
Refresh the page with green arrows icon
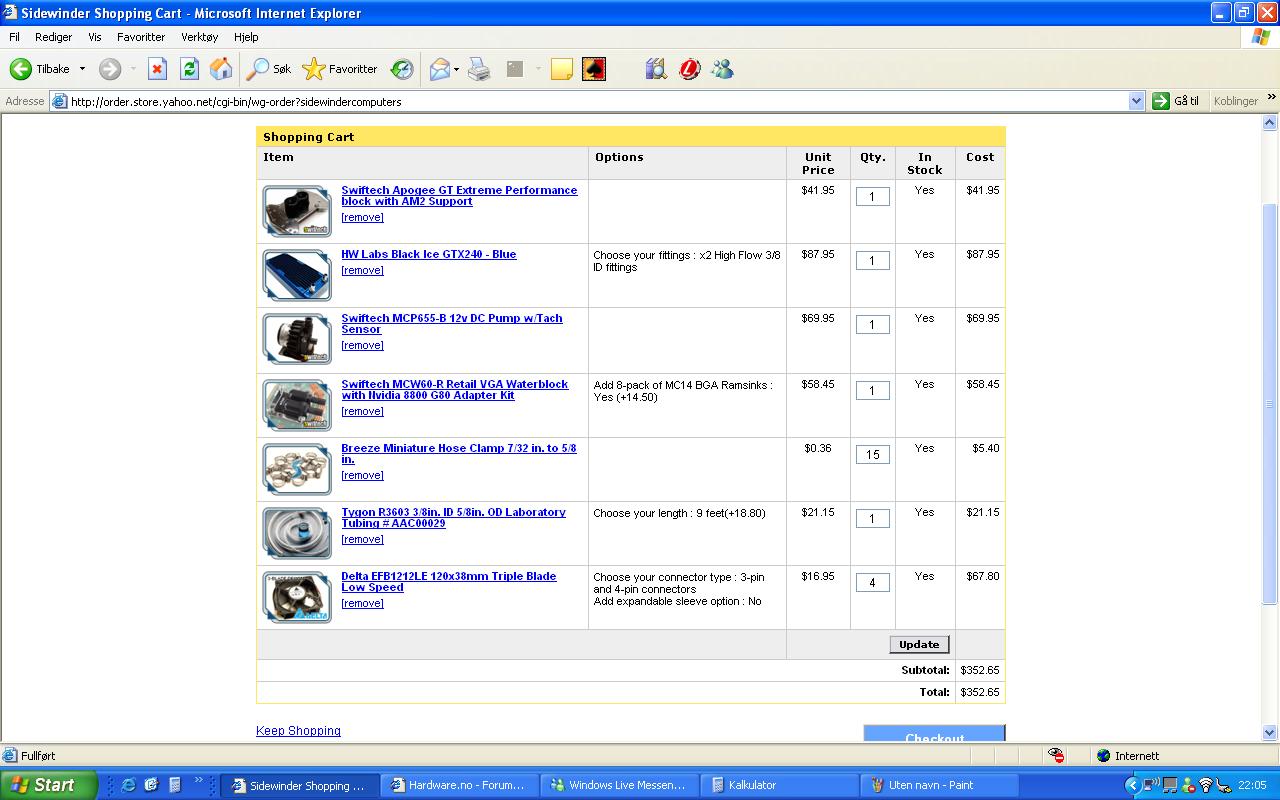pyautogui.click(x=189, y=69)
